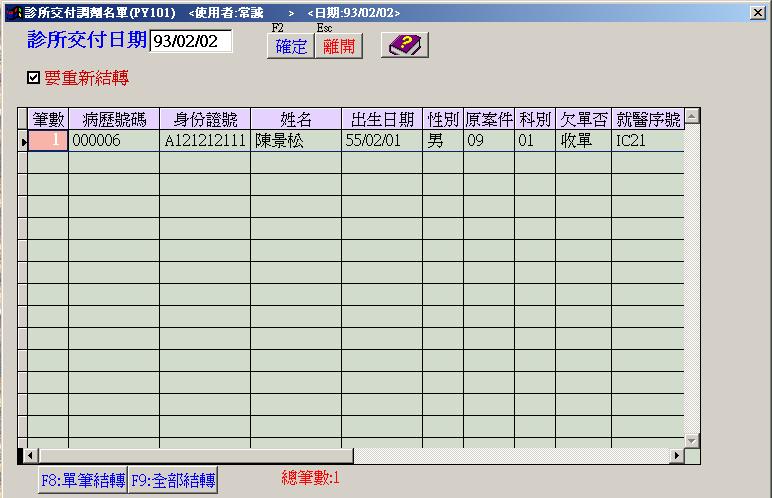Click the grid's scroll down arrow
Viewport: 772px width, 498px height.
(x=691, y=440)
